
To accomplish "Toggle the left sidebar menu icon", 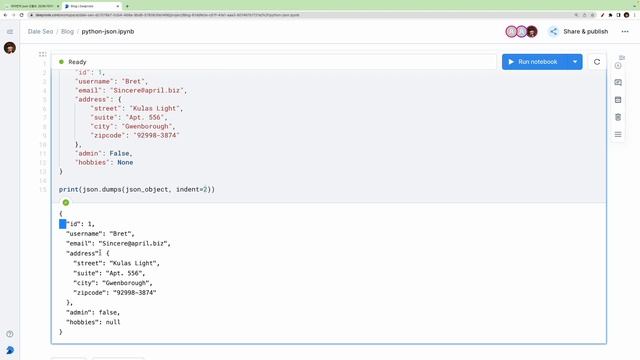I will point(10,31).
